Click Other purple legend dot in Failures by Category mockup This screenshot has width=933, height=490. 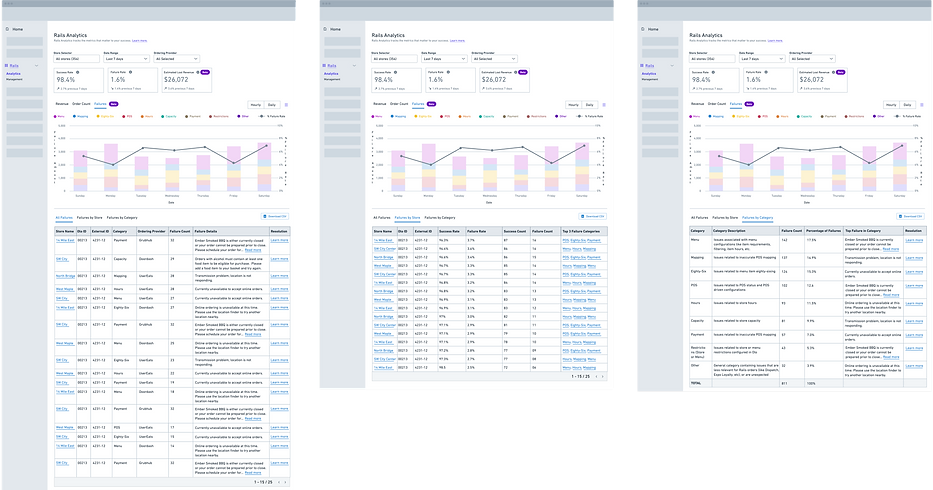875,117
